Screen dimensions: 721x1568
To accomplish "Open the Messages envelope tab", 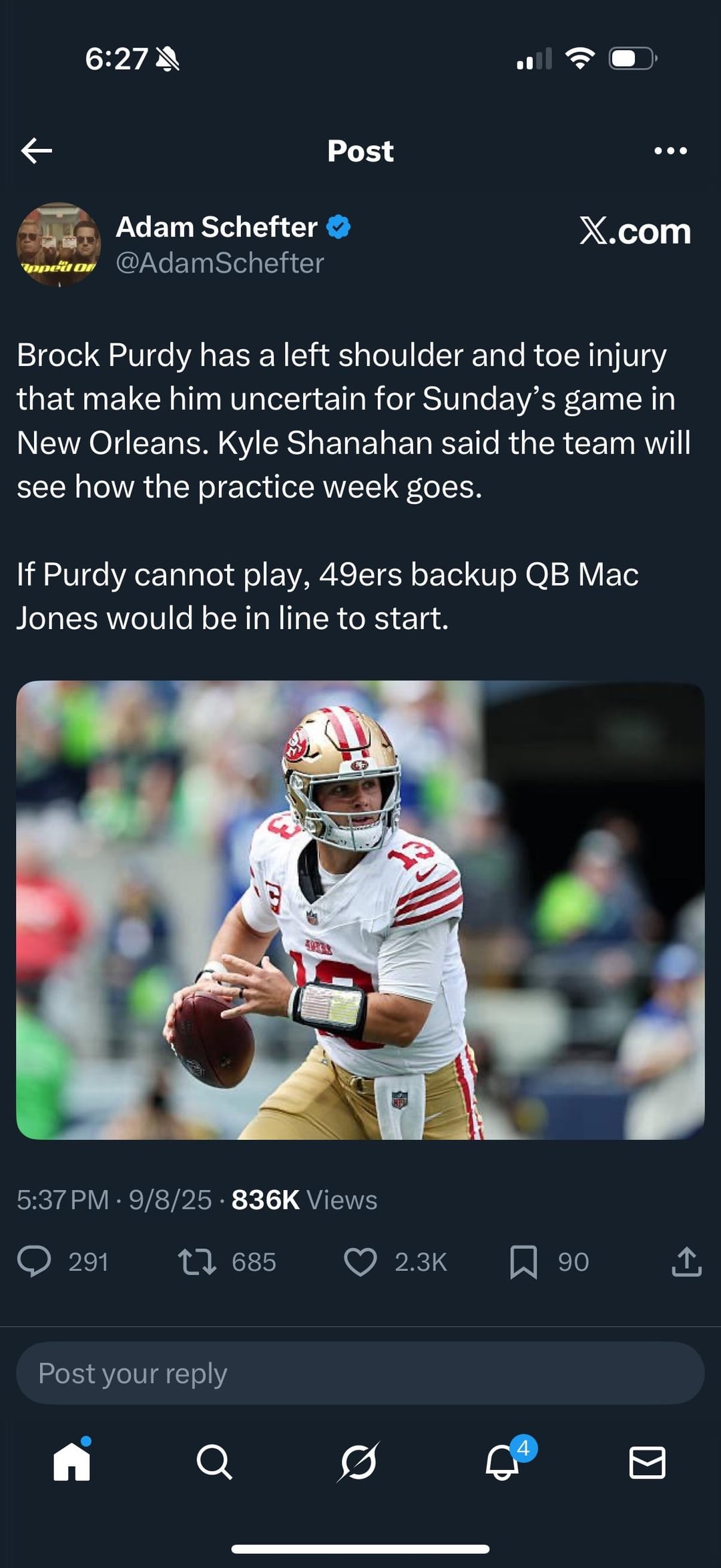I will click(x=648, y=1462).
